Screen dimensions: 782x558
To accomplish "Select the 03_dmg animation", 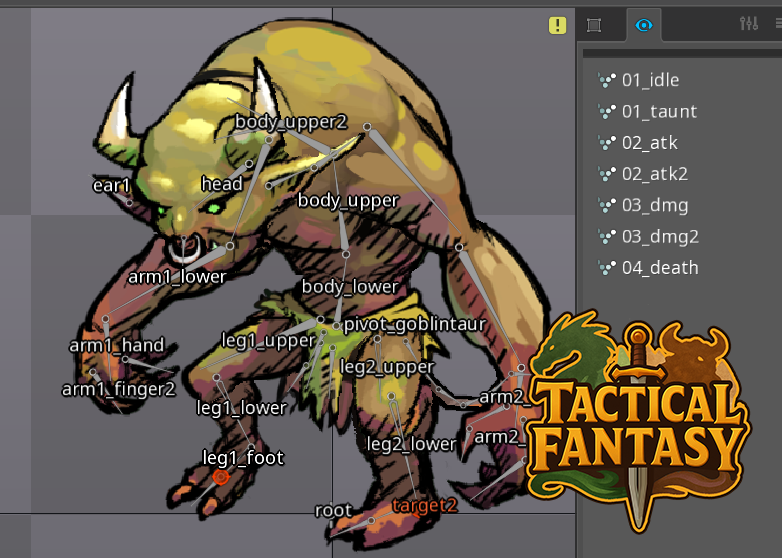I will click(655, 205).
